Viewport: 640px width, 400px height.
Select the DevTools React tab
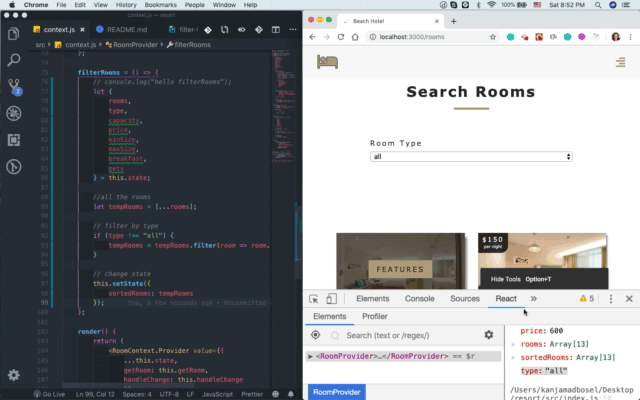(506, 299)
